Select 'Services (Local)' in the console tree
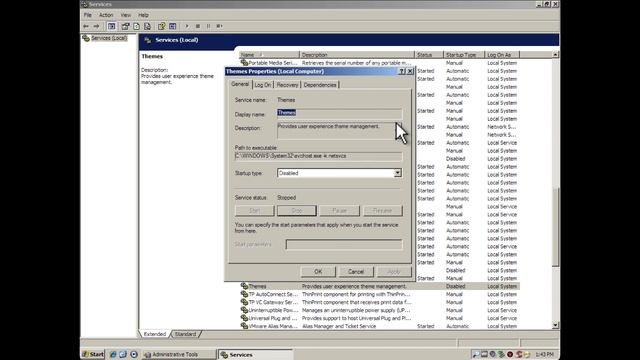 [x=109, y=38]
